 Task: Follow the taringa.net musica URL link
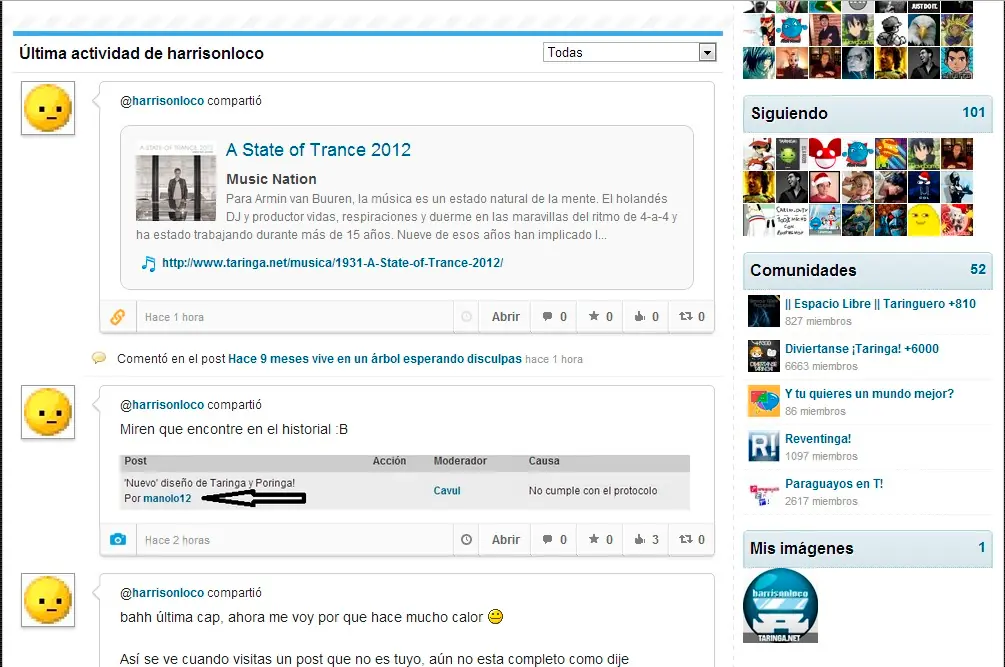coord(332,263)
